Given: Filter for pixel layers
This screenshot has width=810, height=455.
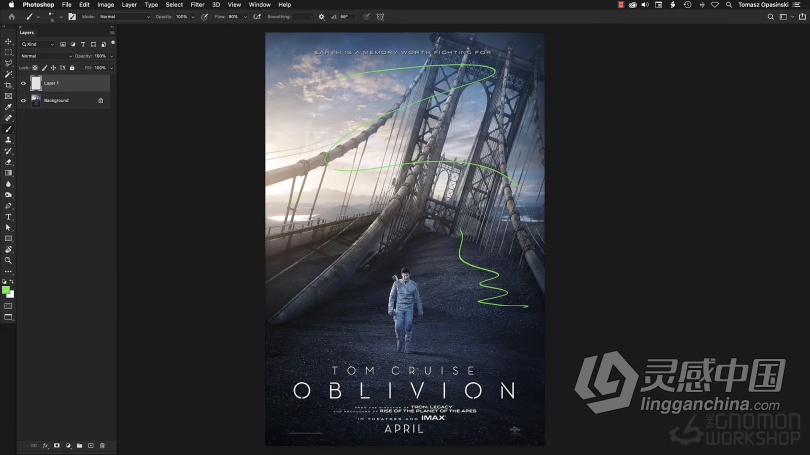Looking at the screenshot, I should point(63,44).
